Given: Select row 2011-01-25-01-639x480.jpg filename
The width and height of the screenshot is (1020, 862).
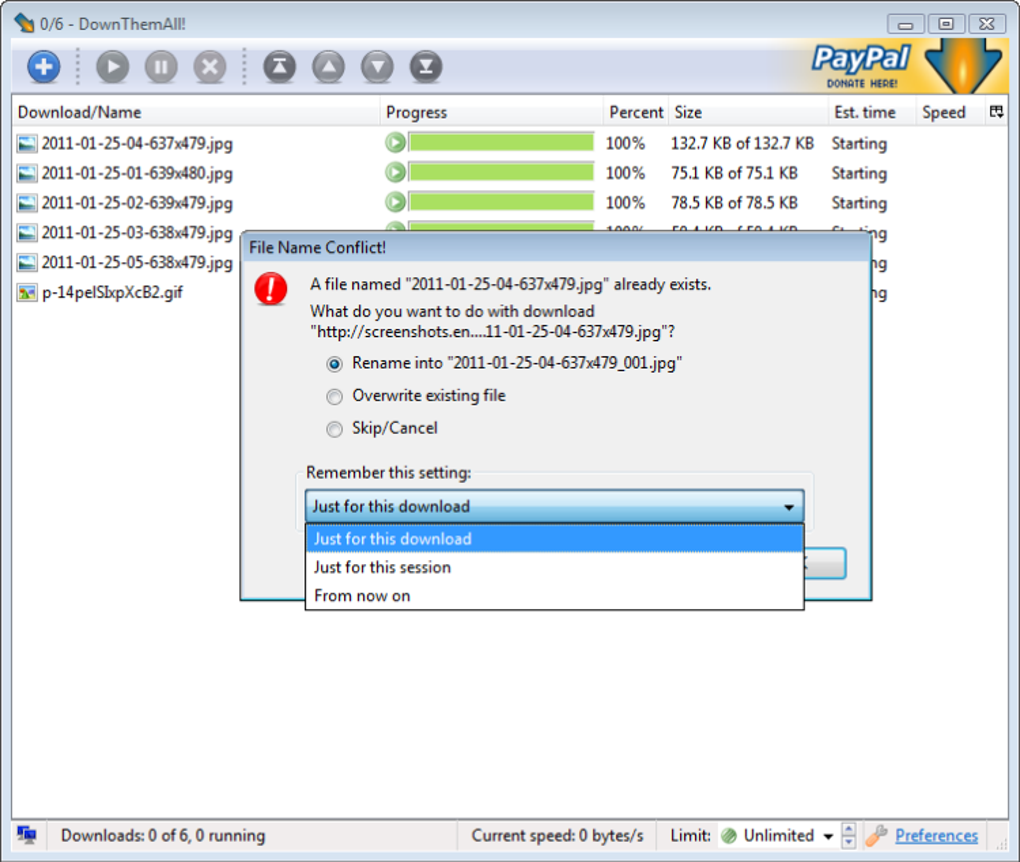Looking at the screenshot, I should (x=137, y=173).
